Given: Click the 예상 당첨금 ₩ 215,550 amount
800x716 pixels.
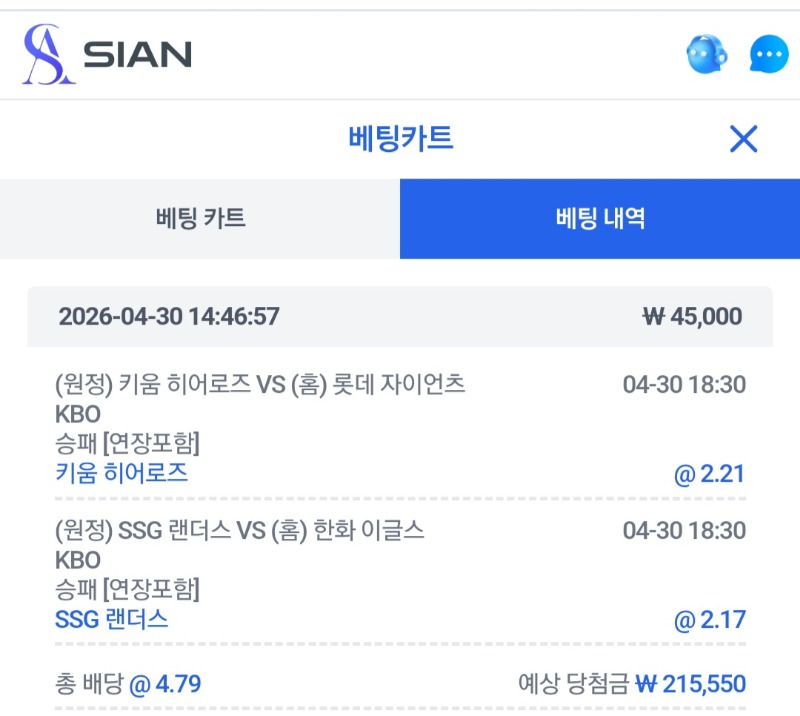Looking at the screenshot, I should (x=632, y=684).
